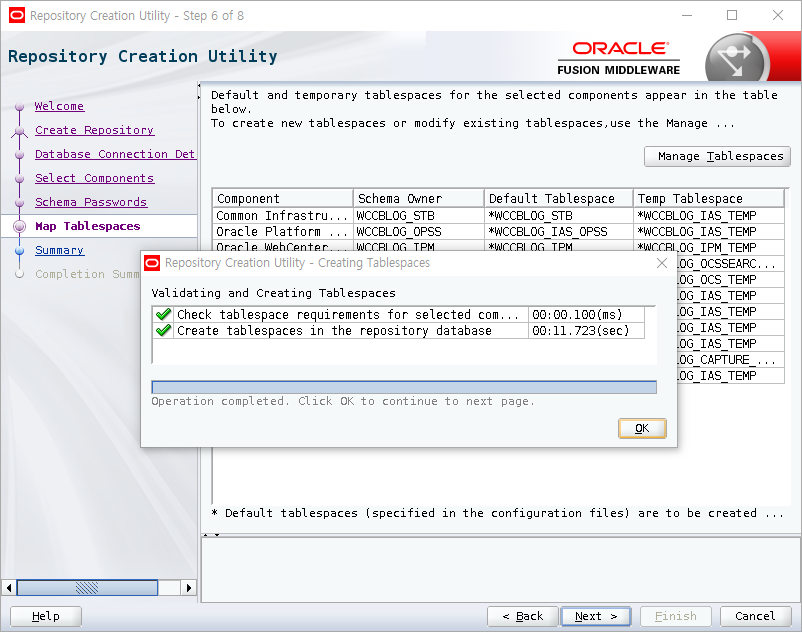
Task: Select Check tablespace requirements row text
Action: (347, 314)
